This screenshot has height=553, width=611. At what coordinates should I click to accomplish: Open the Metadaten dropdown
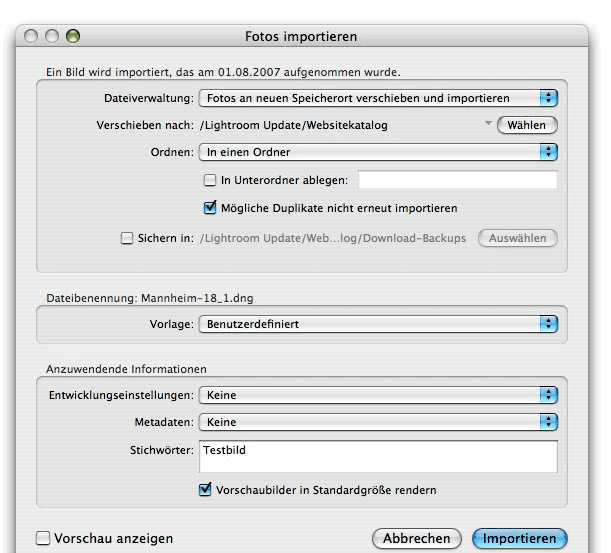coord(378,422)
